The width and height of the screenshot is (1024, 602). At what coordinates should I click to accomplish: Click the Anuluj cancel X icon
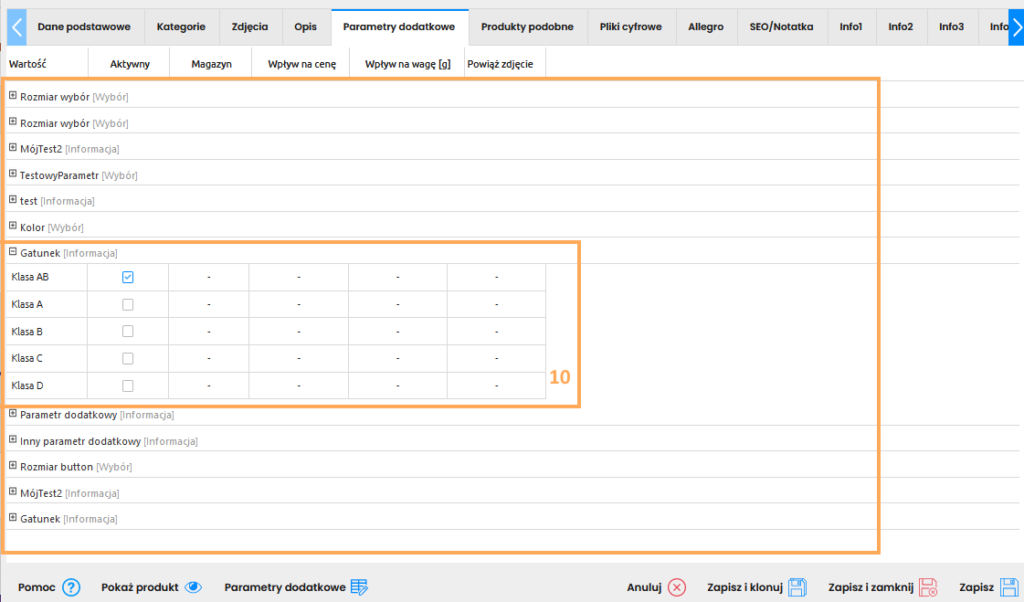(677, 587)
